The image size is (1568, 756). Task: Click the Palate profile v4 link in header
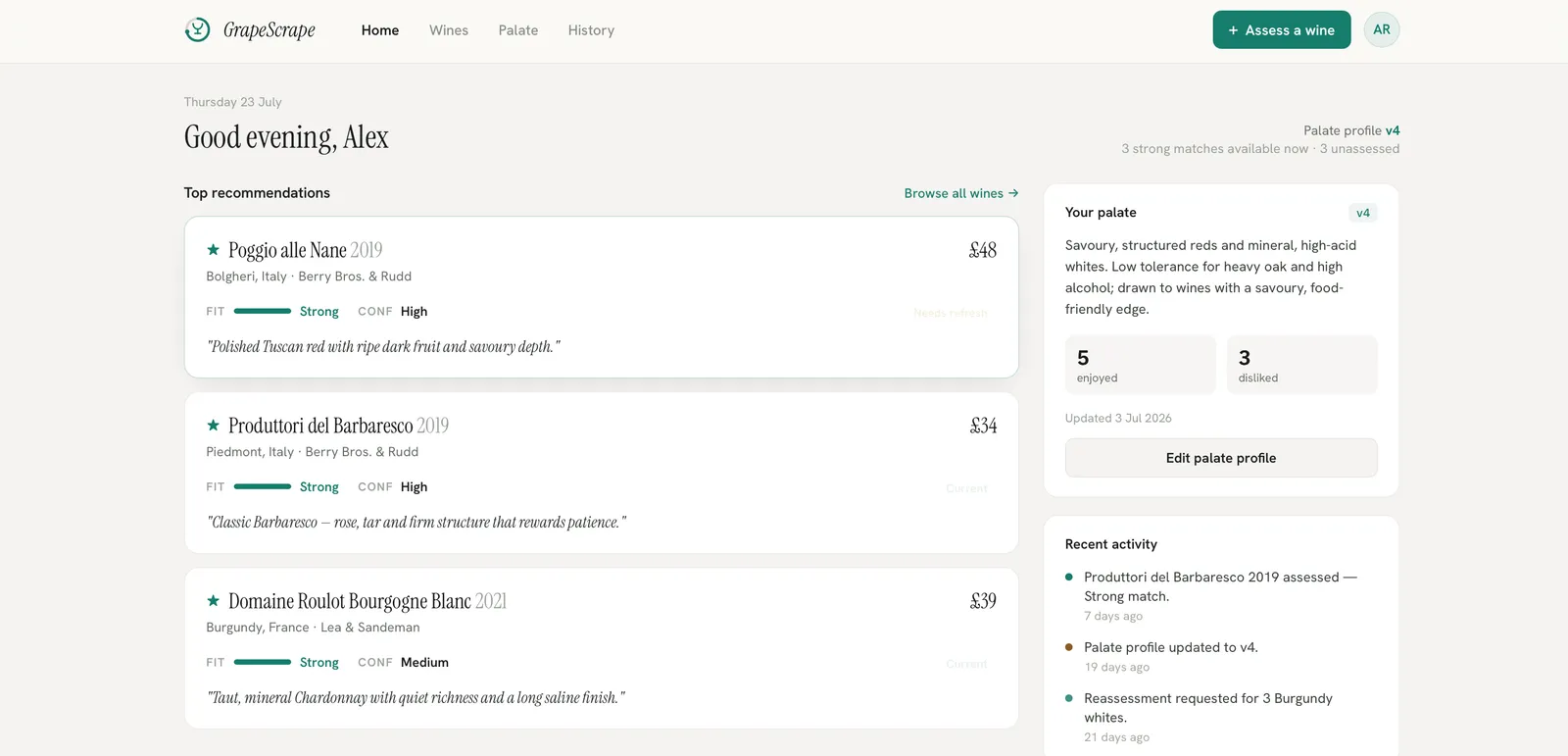tap(1351, 130)
